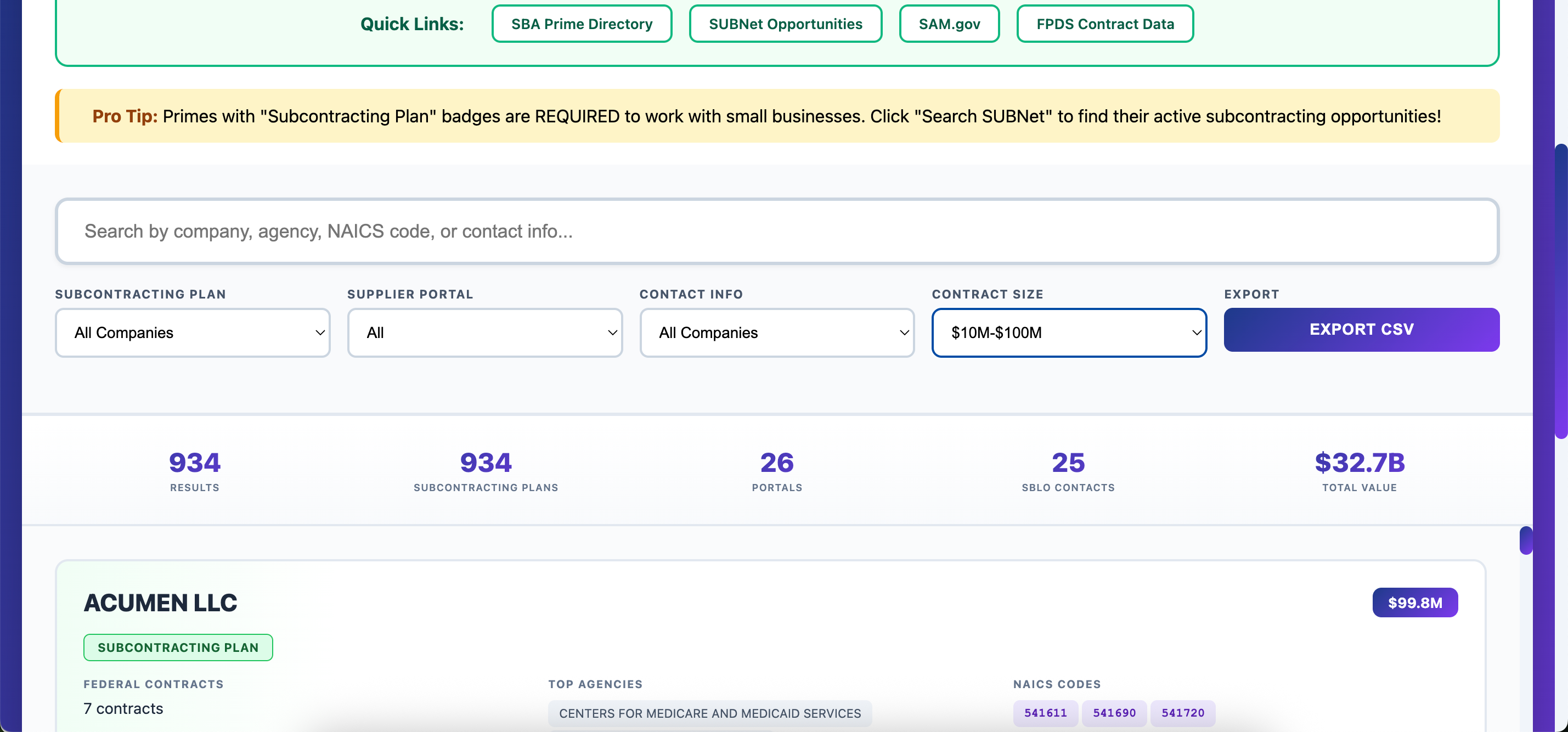
Task: Open the SBA Prime Directory quick link
Action: tap(582, 24)
